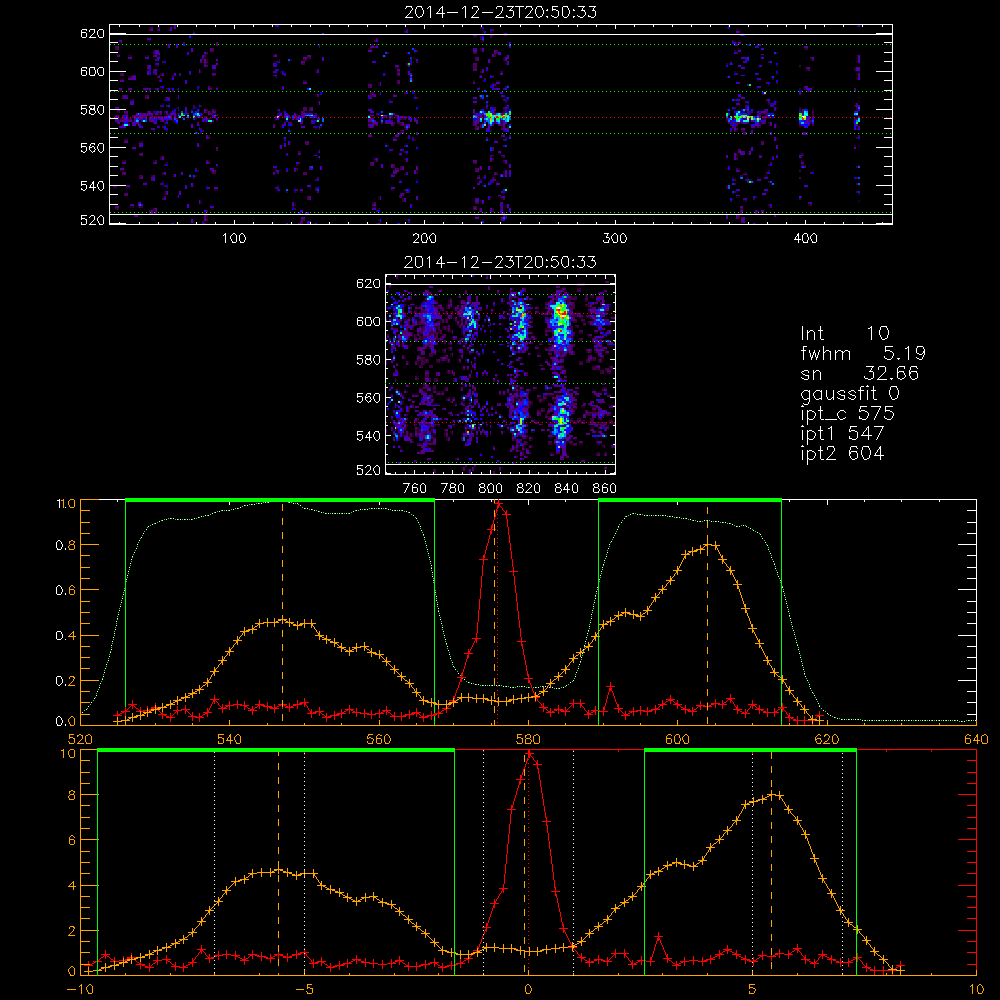Click the x-axis label 100 of top spectrogram

coord(234,239)
